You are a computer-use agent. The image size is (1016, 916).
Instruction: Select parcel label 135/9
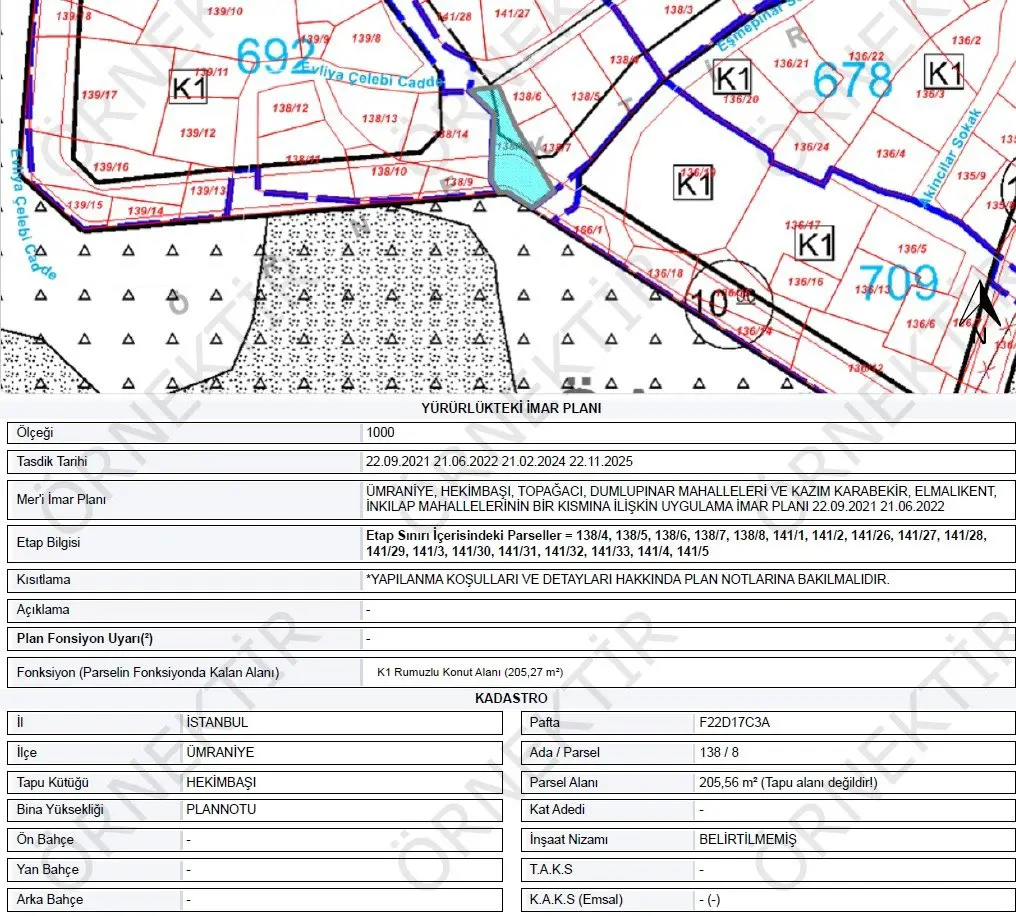[971, 175]
